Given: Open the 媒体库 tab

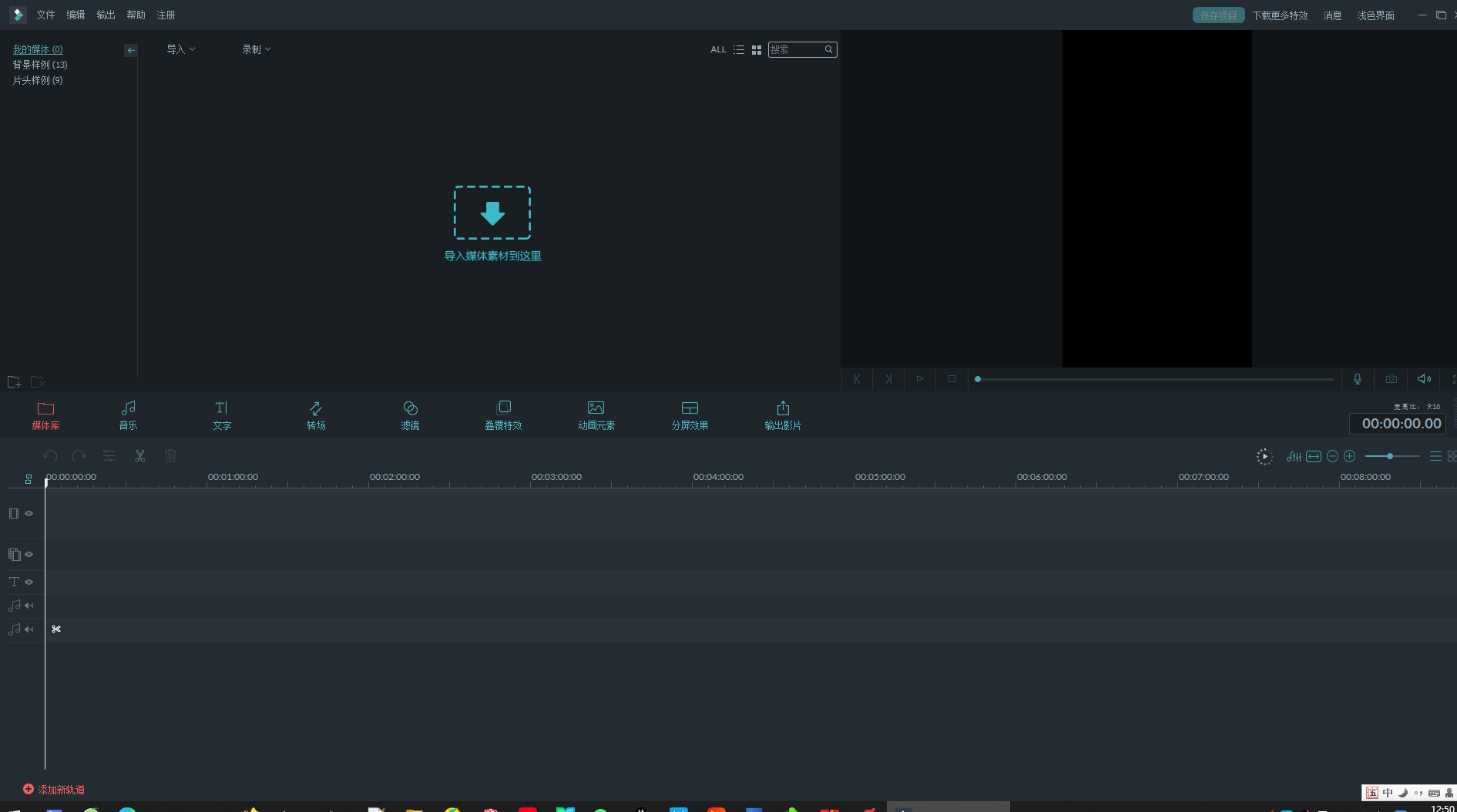Looking at the screenshot, I should tap(45, 415).
